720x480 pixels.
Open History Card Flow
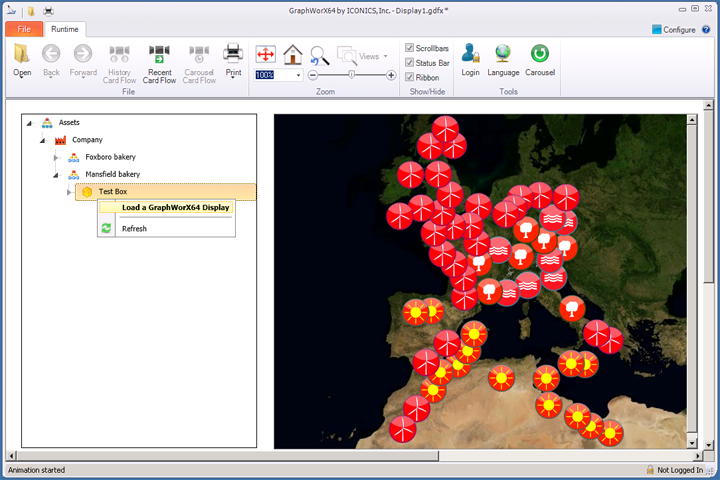tap(119, 54)
